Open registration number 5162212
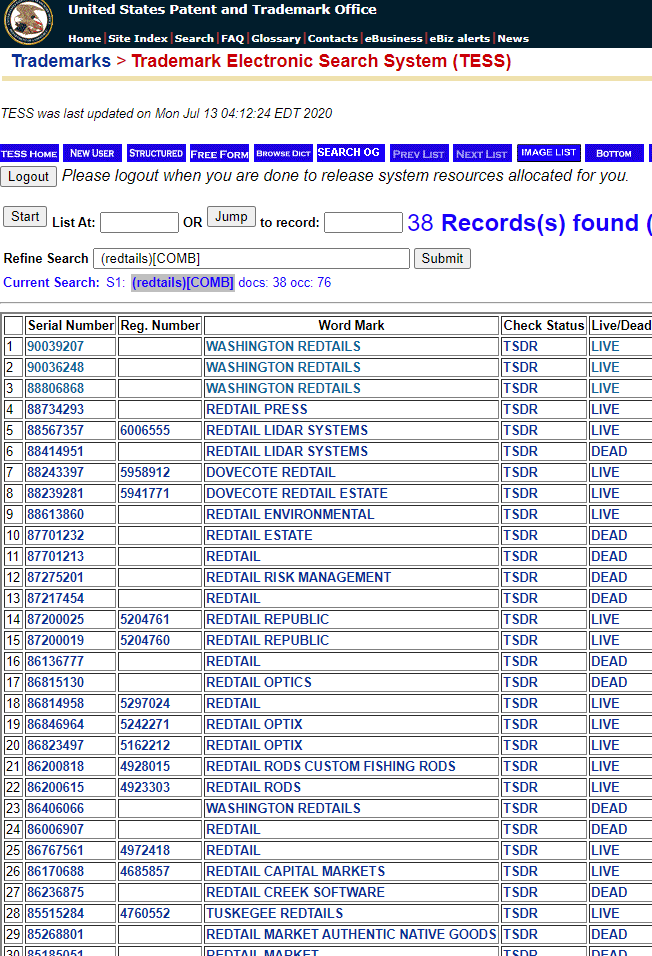This screenshot has width=652, height=956. click(145, 746)
